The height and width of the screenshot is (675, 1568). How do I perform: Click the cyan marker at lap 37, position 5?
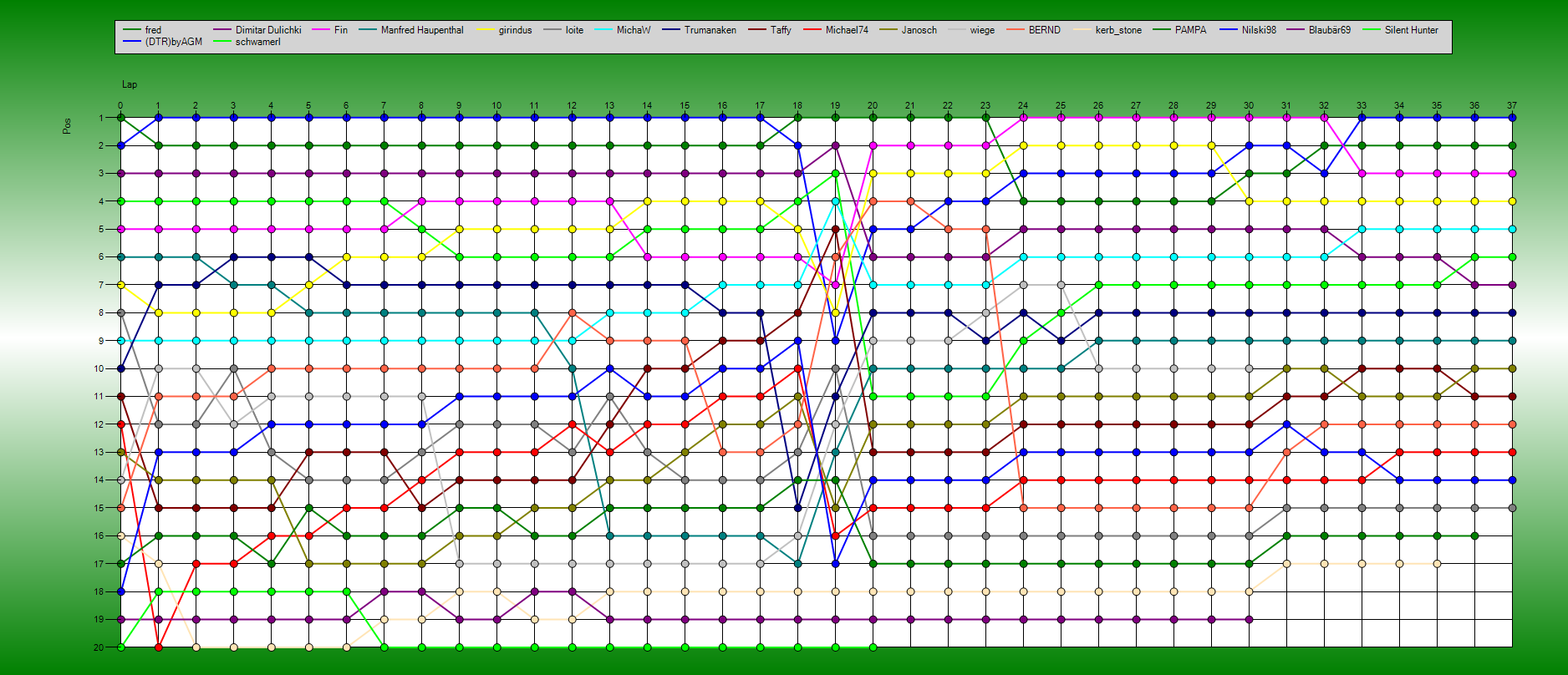(1512, 229)
